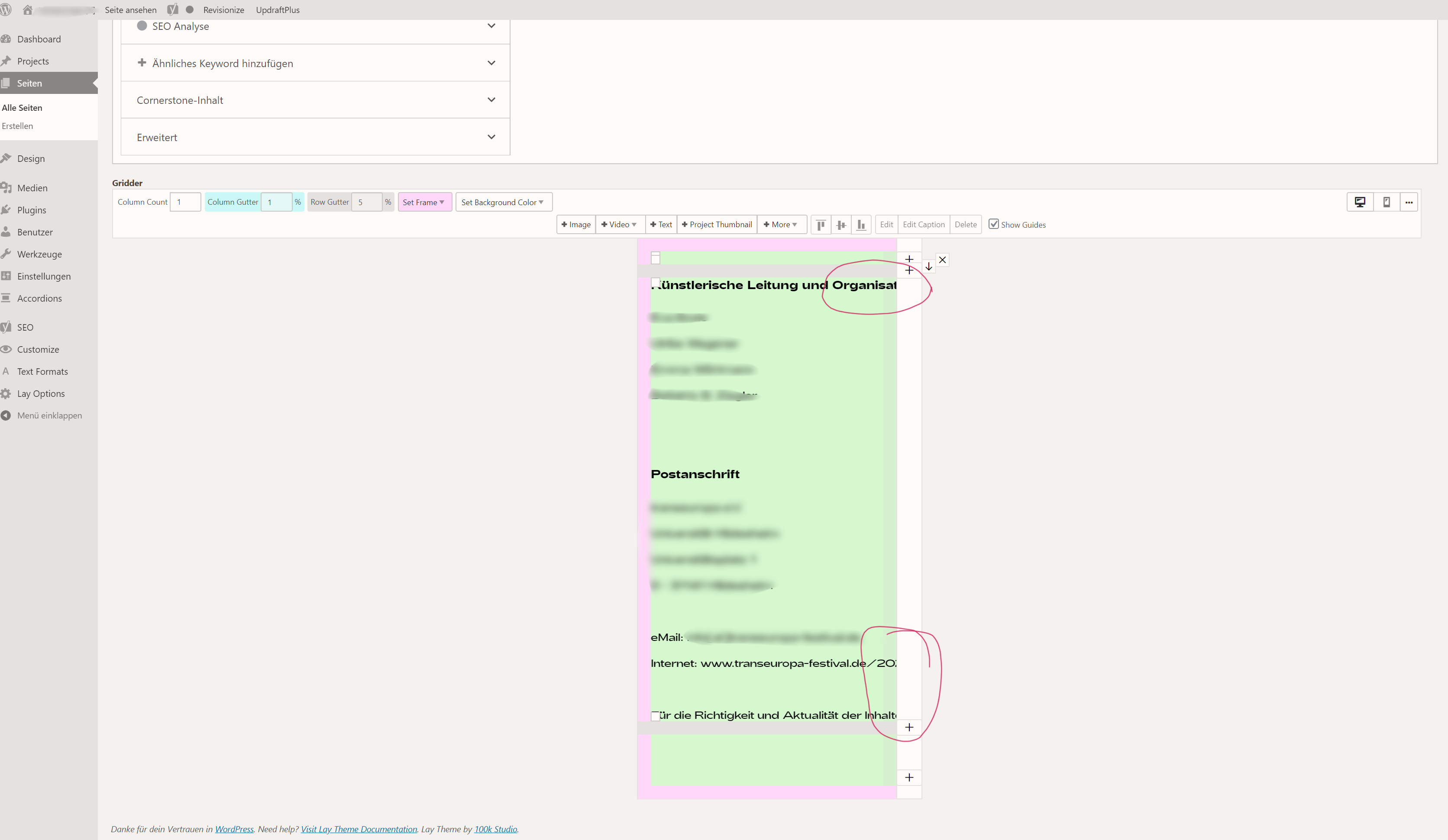Open the three-dots options button
1448x840 pixels.
click(1408, 202)
